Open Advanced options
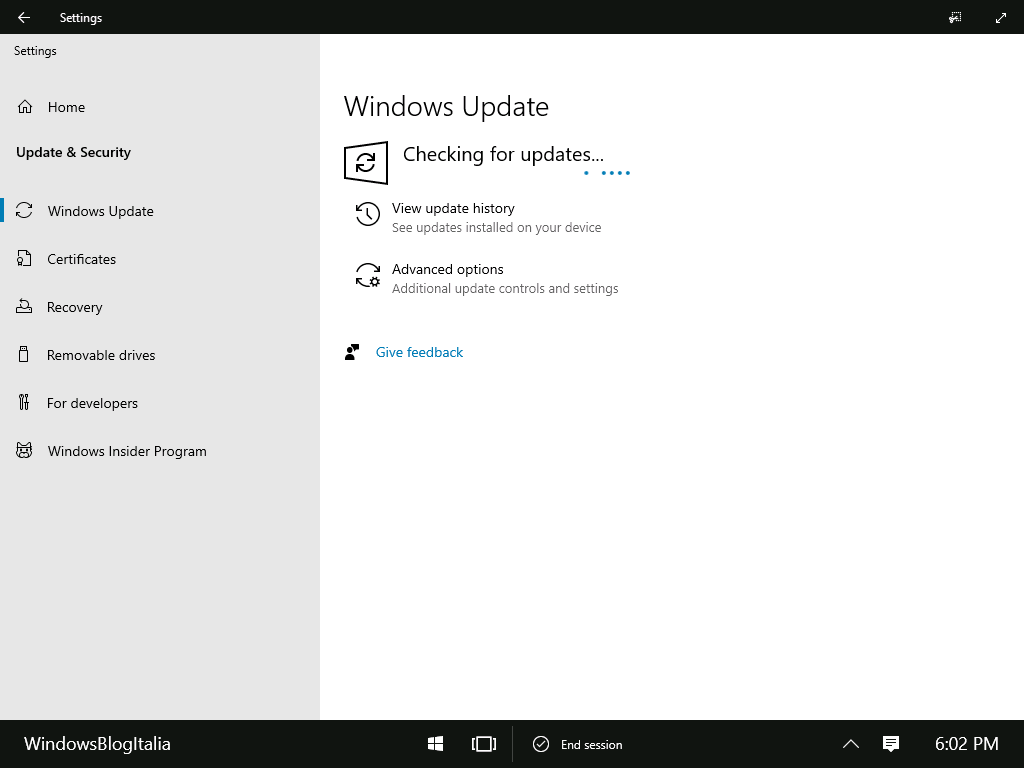Viewport: 1024px width, 768px height. [447, 269]
